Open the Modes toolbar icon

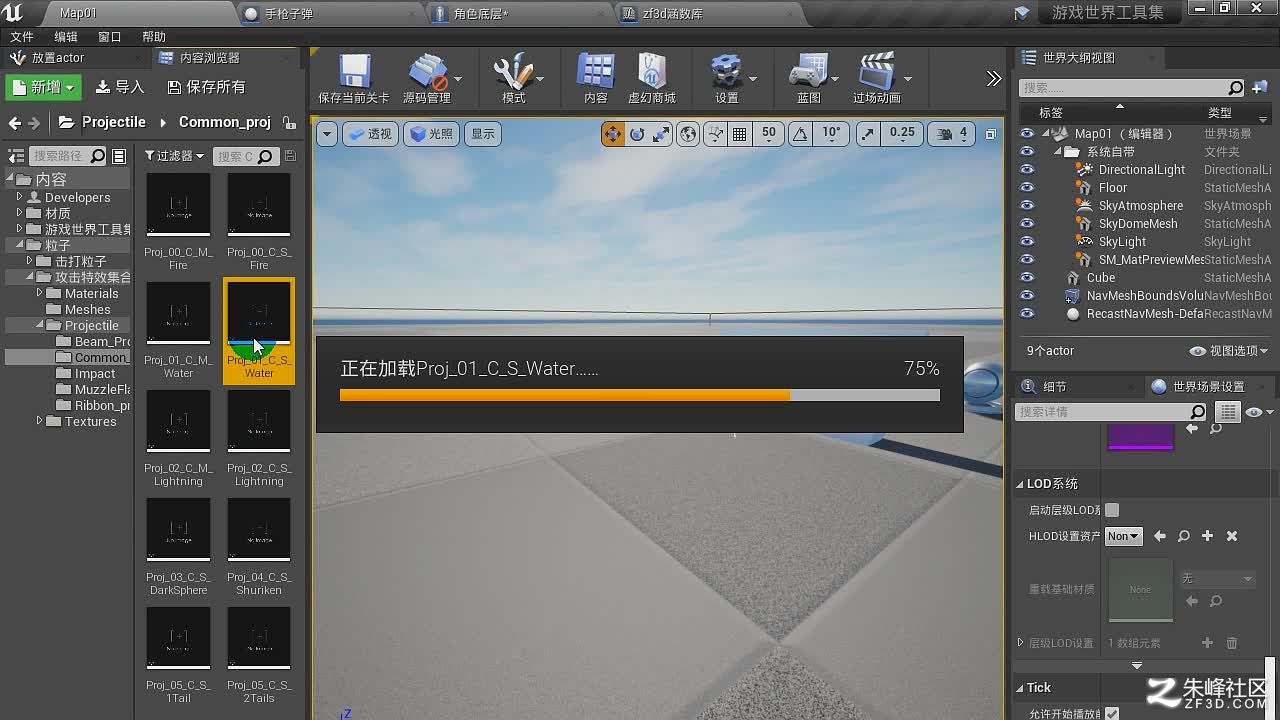click(513, 78)
